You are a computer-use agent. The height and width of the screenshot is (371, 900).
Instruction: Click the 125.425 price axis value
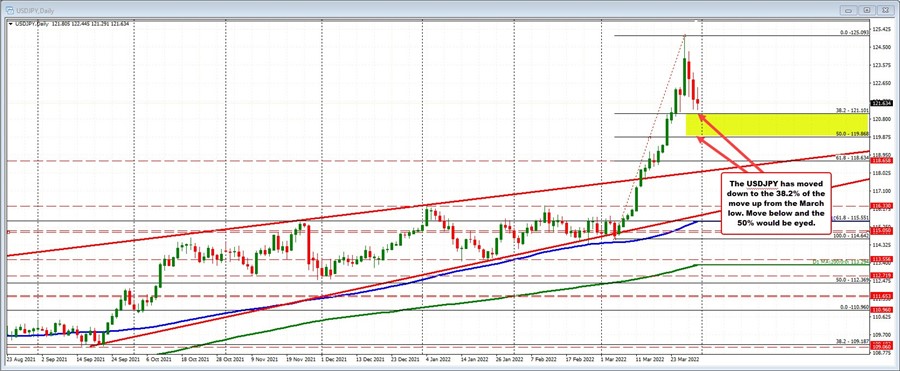882,29
